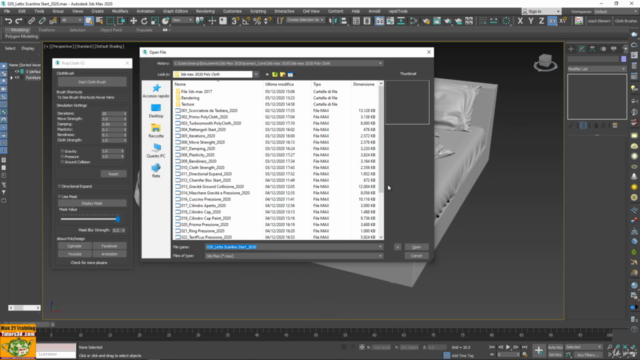Select the Unlink Selection icon
The width and height of the screenshot is (640, 360).
(x=42, y=21)
